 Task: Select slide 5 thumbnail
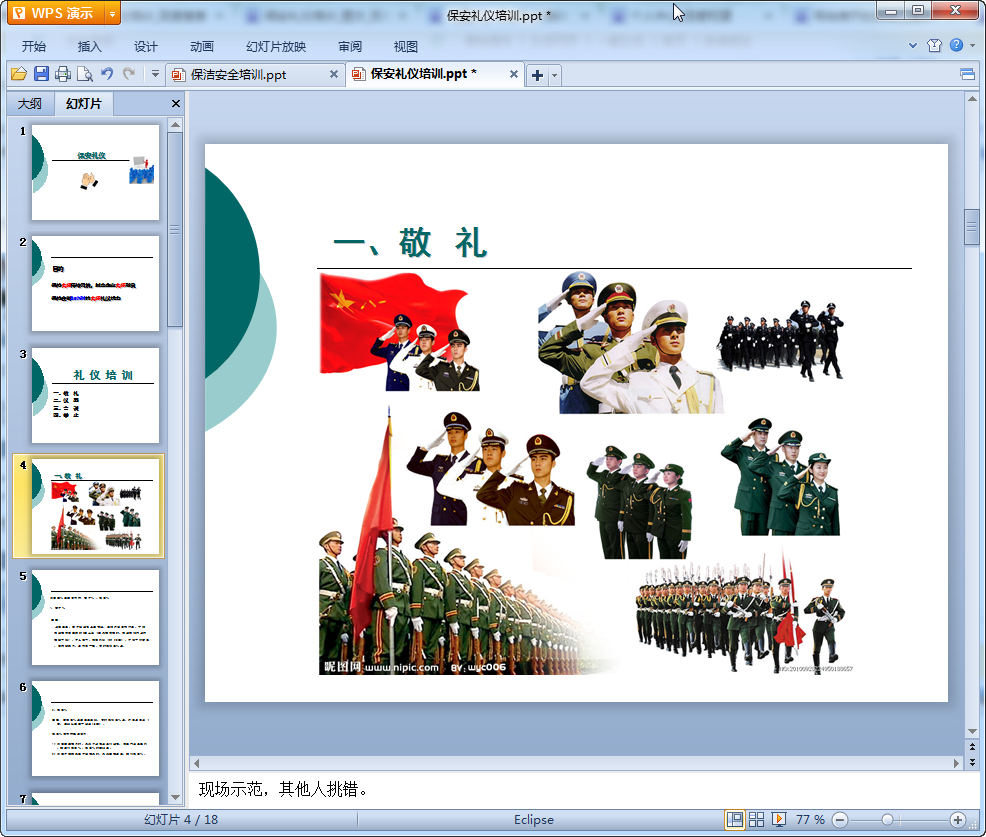coord(96,618)
